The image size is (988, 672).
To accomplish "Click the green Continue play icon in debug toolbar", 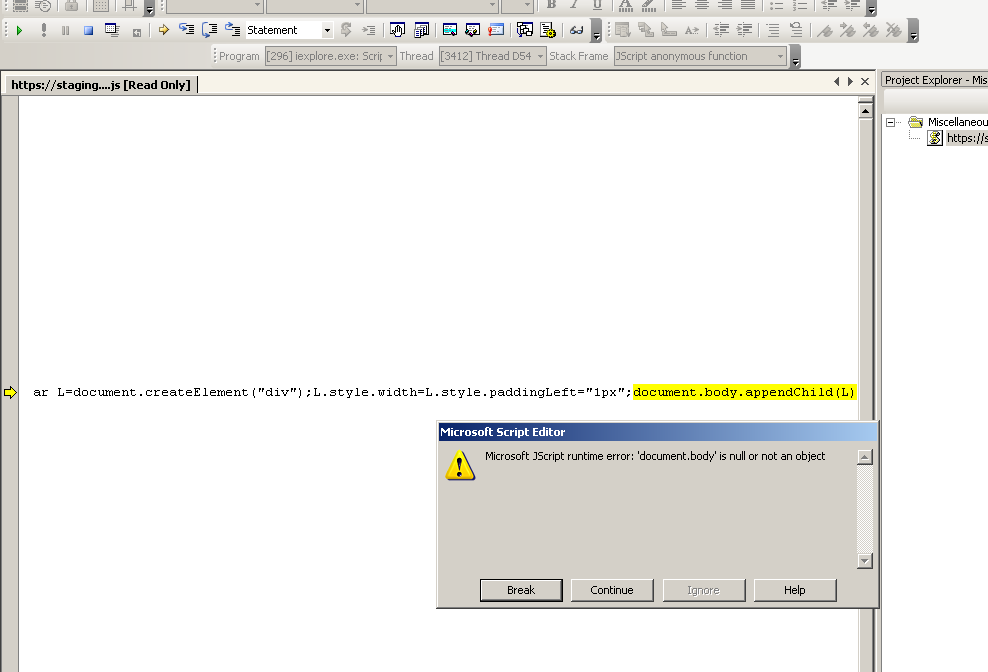I will point(20,30).
